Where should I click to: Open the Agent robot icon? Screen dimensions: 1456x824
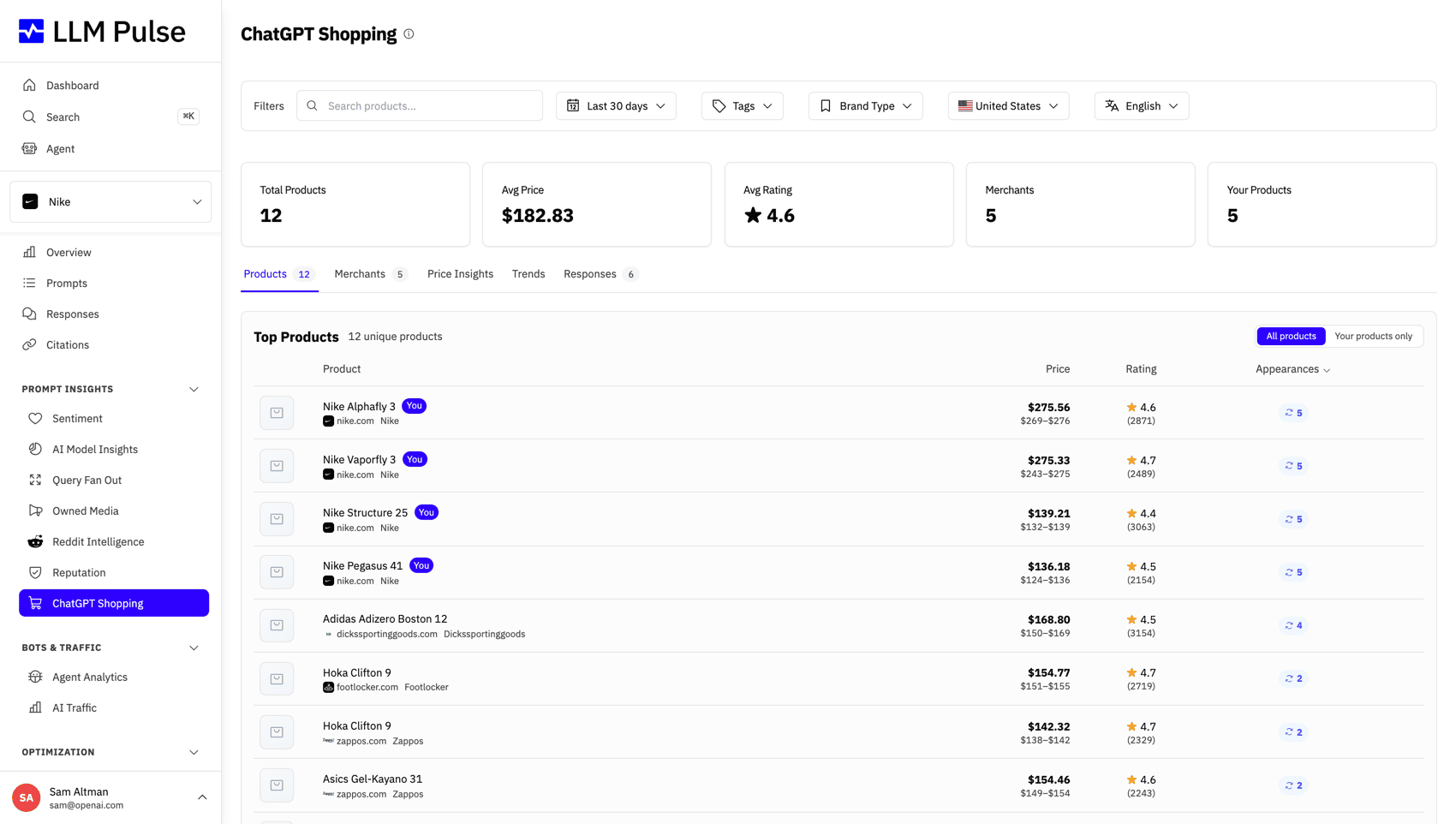(x=29, y=148)
